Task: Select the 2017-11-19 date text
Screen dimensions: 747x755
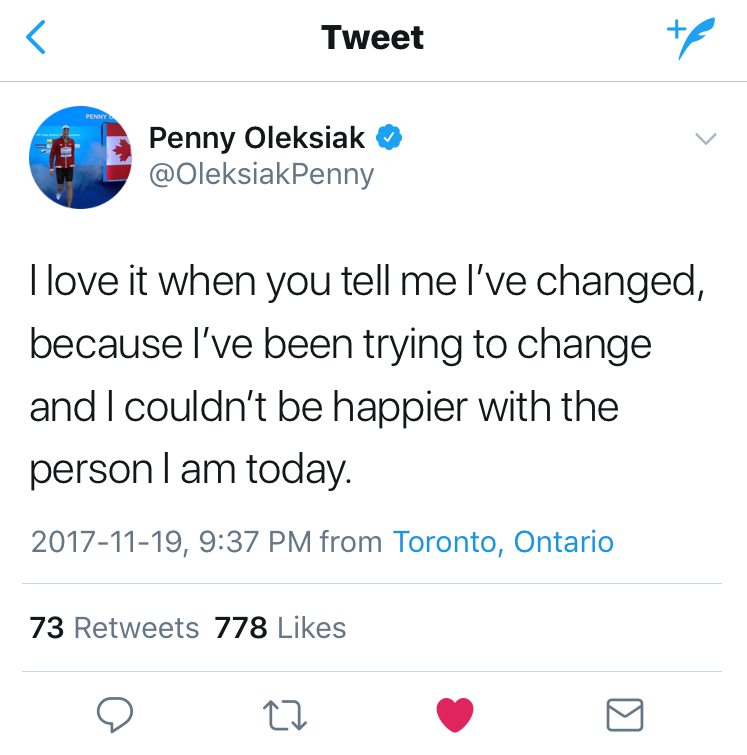Action: [x=106, y=542]
